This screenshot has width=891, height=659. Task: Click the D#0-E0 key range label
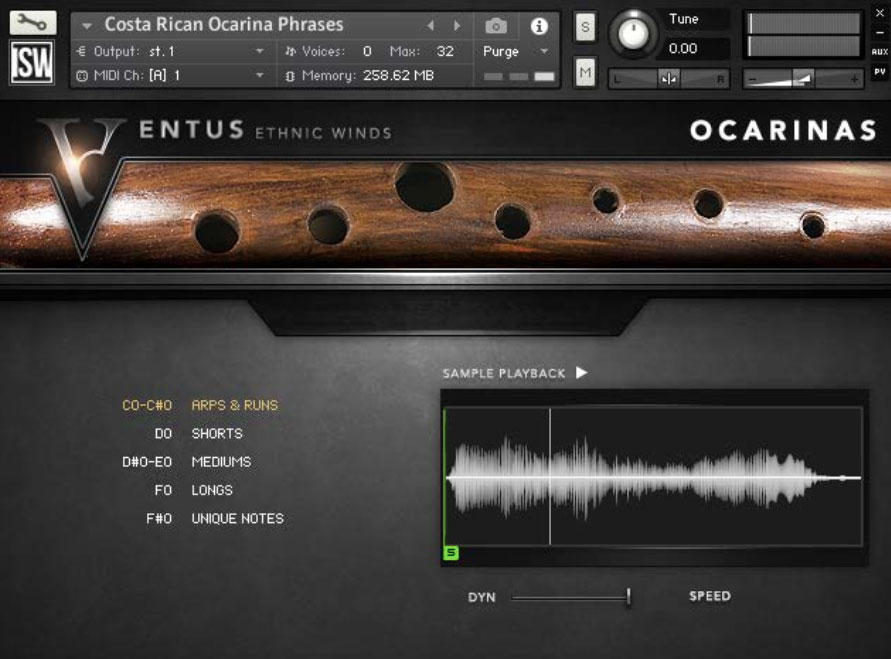click(147, 462)
